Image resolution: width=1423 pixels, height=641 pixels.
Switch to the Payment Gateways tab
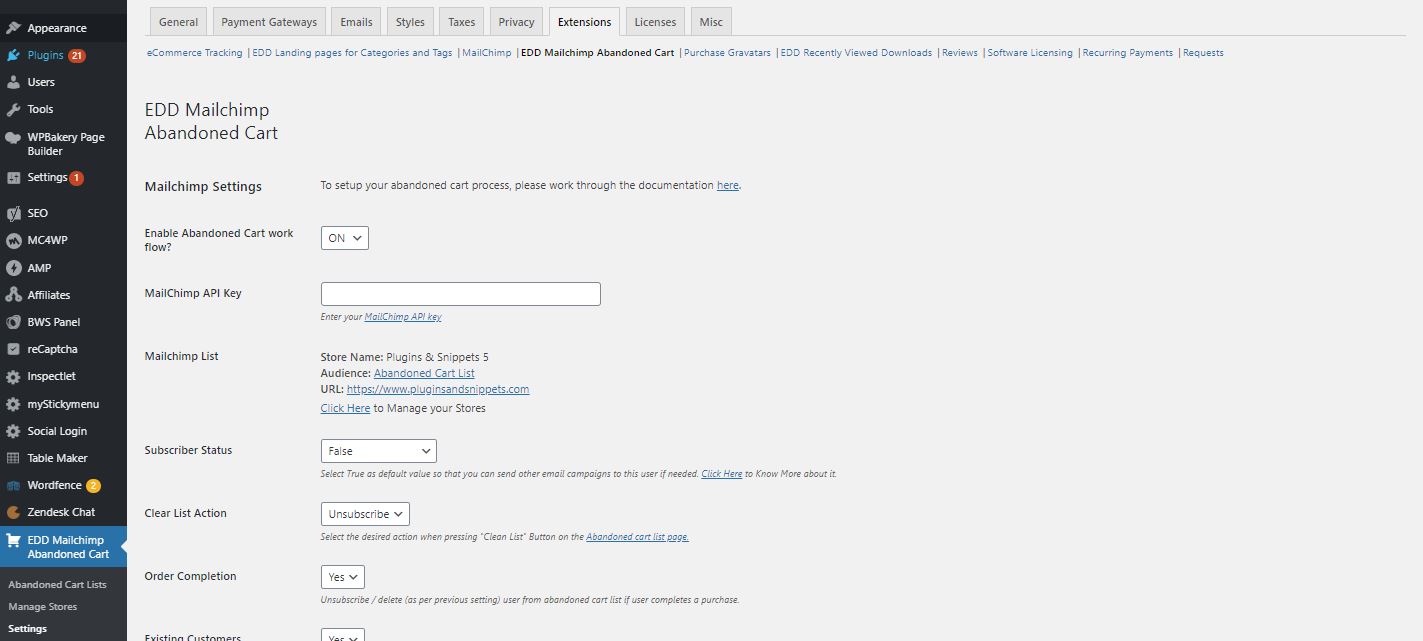pos(269,21)
